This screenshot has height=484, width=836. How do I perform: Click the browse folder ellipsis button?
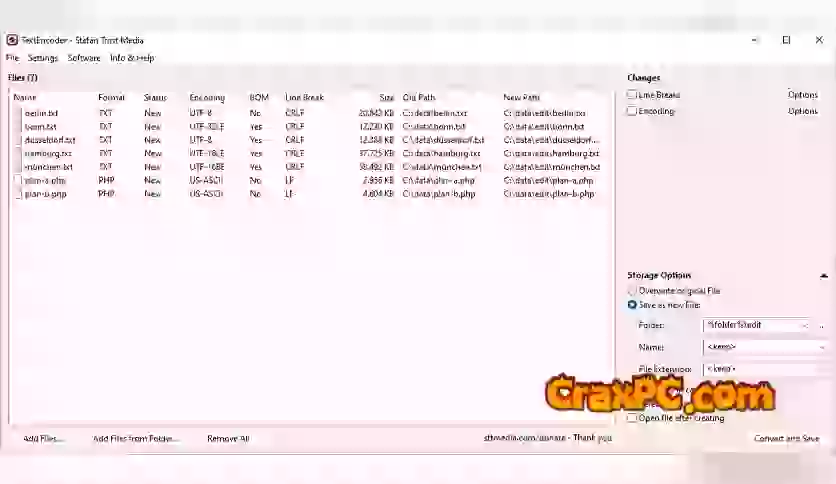(822, 325)
